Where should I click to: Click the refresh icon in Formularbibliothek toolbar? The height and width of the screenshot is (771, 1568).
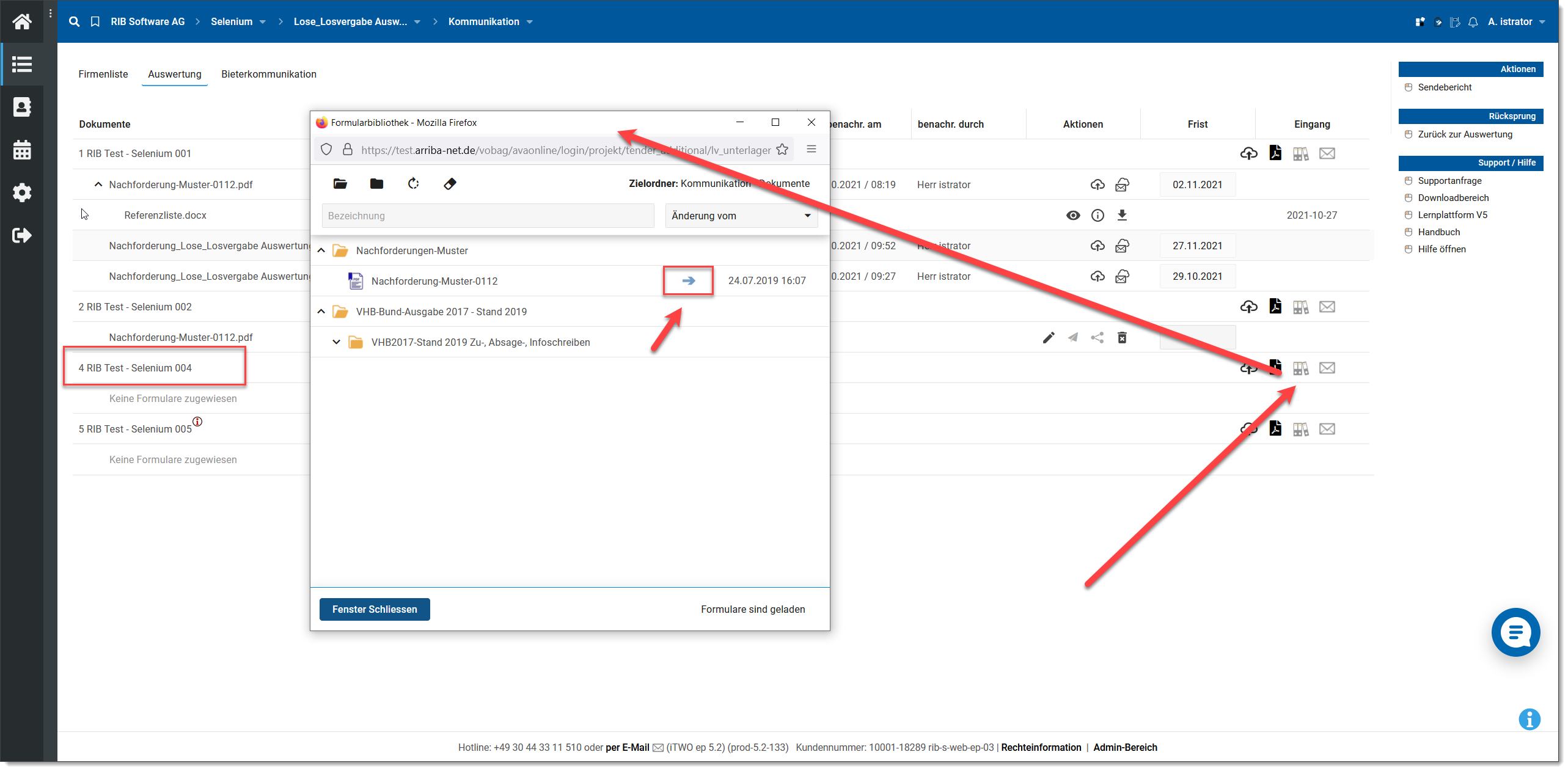[414, 183]
